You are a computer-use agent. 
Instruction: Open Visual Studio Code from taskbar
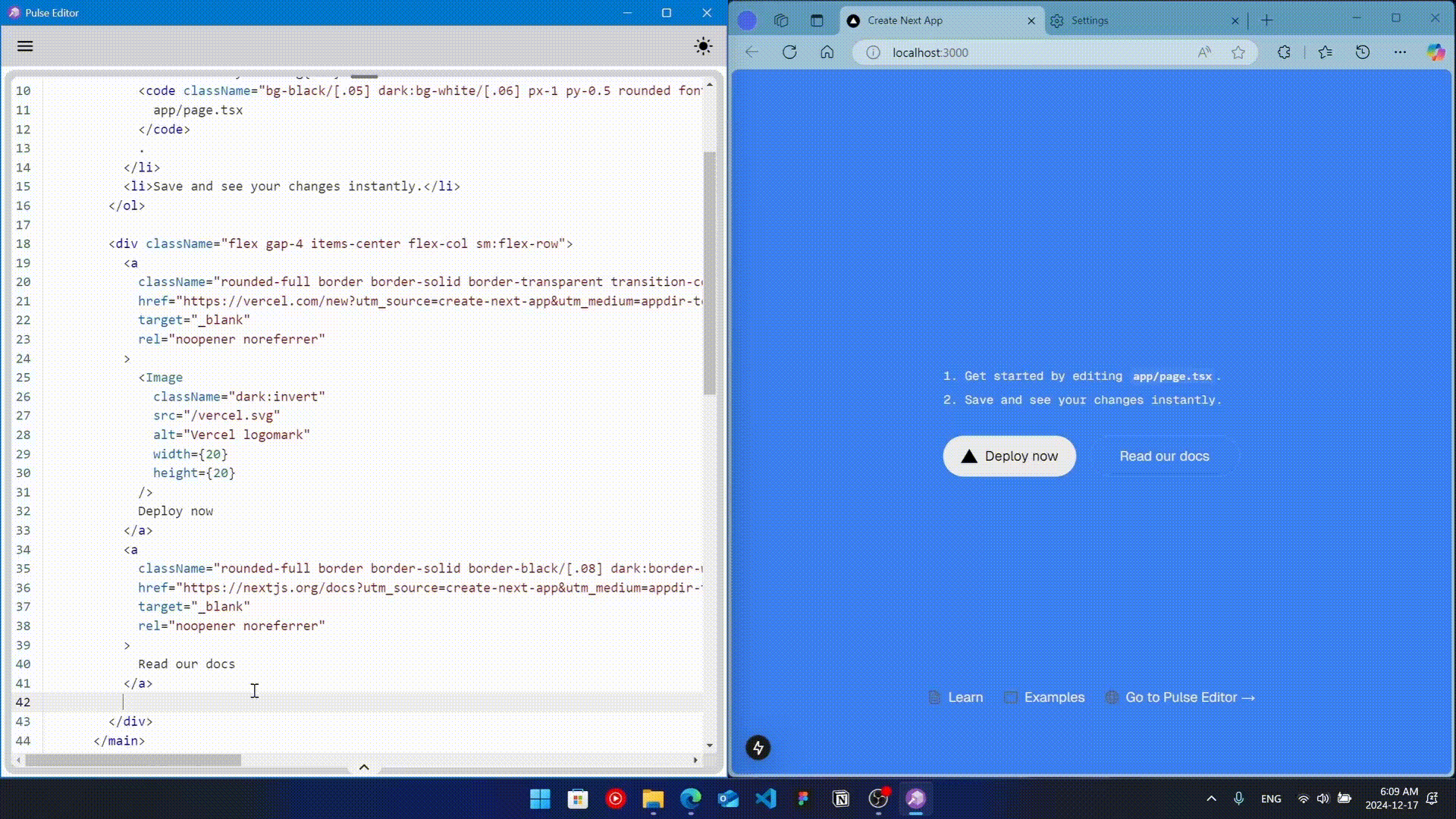766,799
